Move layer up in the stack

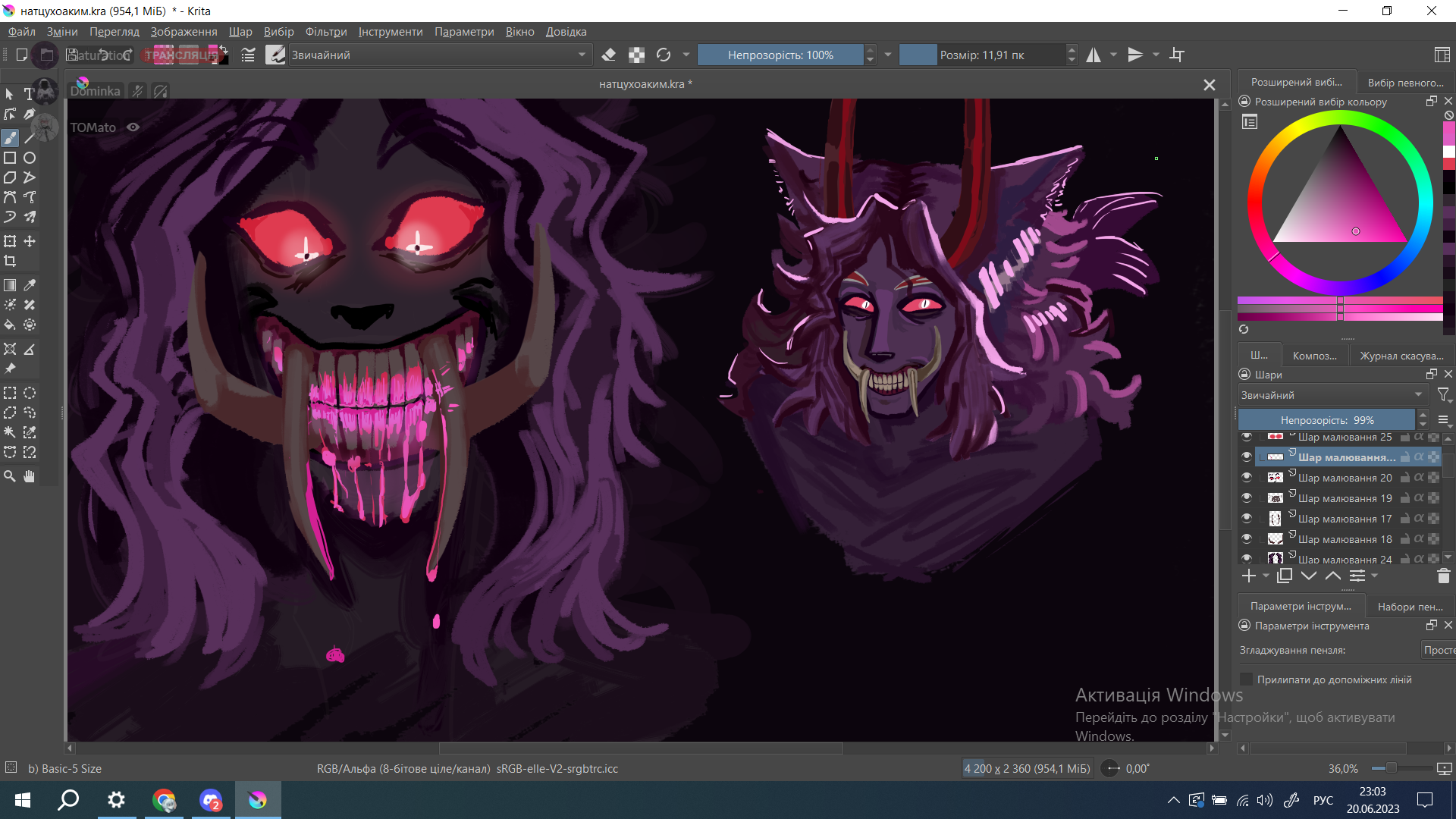pyautogui.click(x=1332, y=576)
